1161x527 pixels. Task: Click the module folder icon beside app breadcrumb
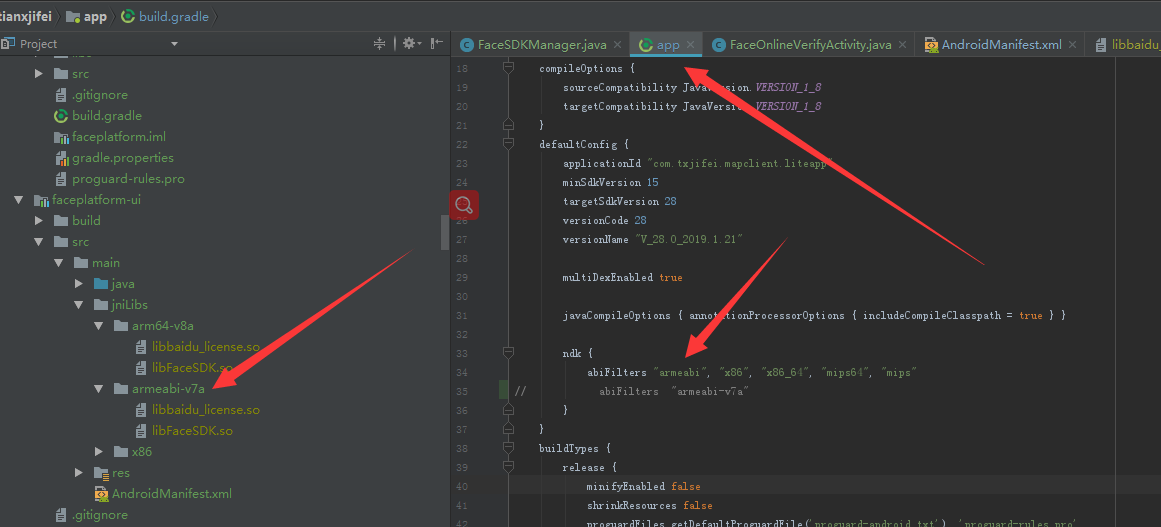pyautogui.click(x=73, y=16)
